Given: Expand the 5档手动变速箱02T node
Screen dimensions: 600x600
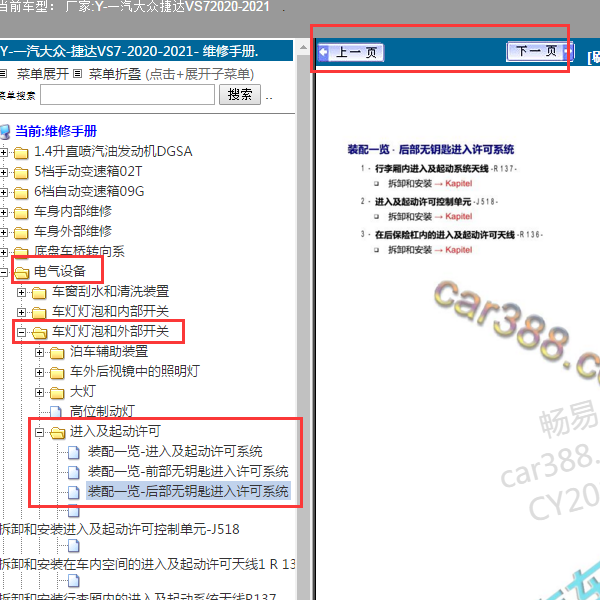Looking at the screenshot, I should pyautogui.click(x=4, y=172).
